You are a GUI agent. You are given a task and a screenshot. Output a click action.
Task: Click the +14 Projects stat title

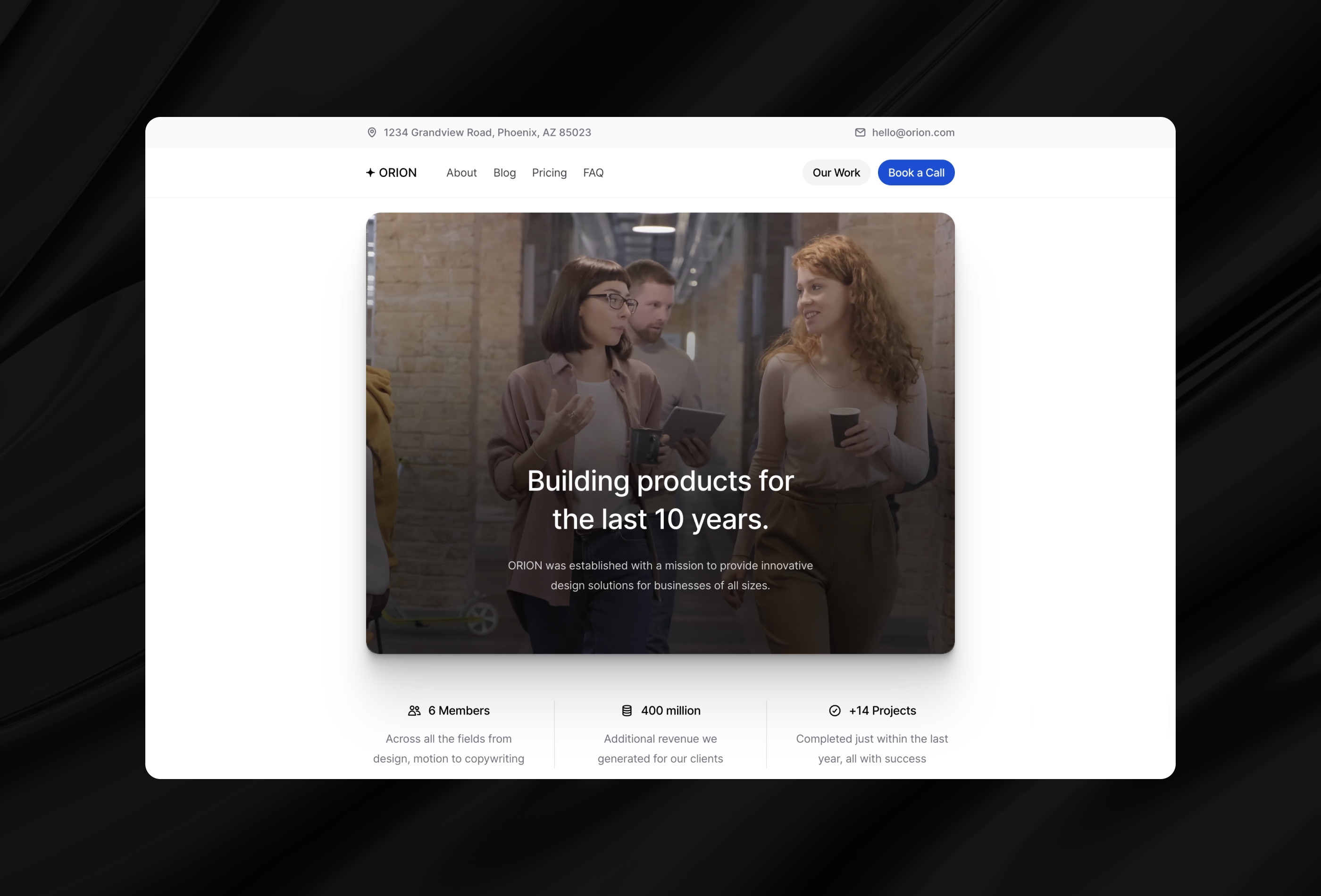[882, 711]
